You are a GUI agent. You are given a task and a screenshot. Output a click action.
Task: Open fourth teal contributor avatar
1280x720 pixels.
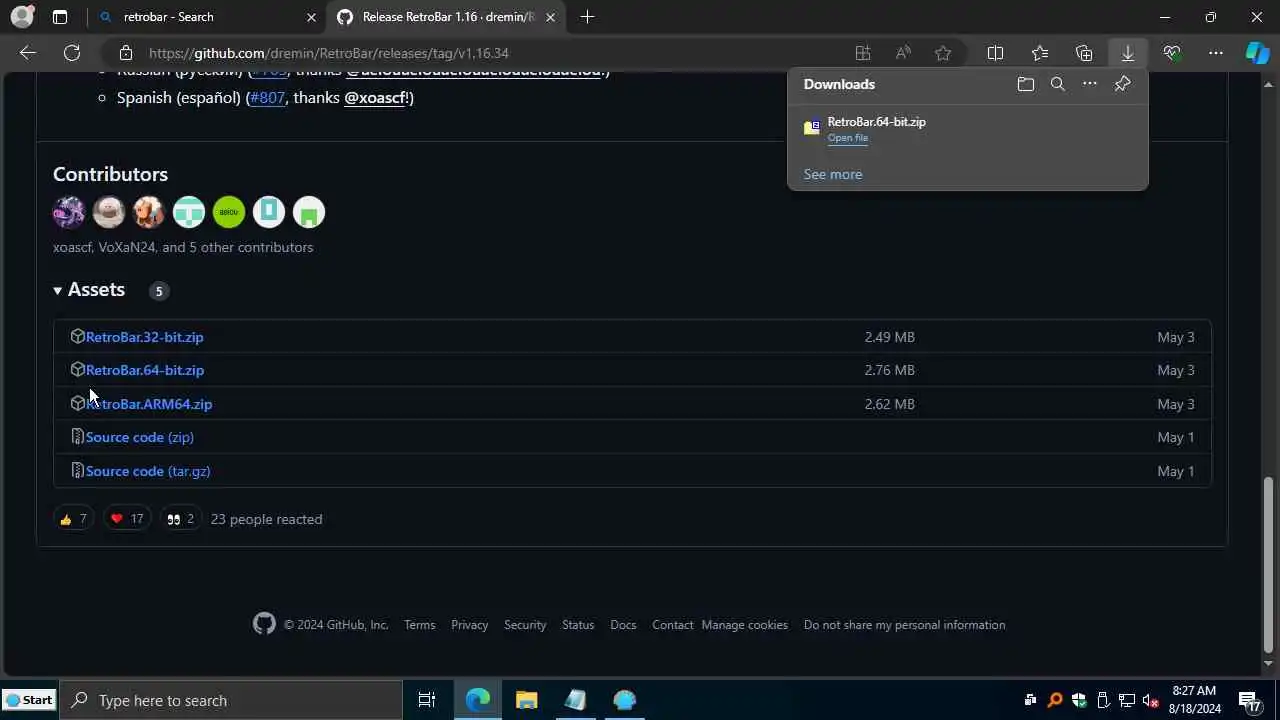189,212
